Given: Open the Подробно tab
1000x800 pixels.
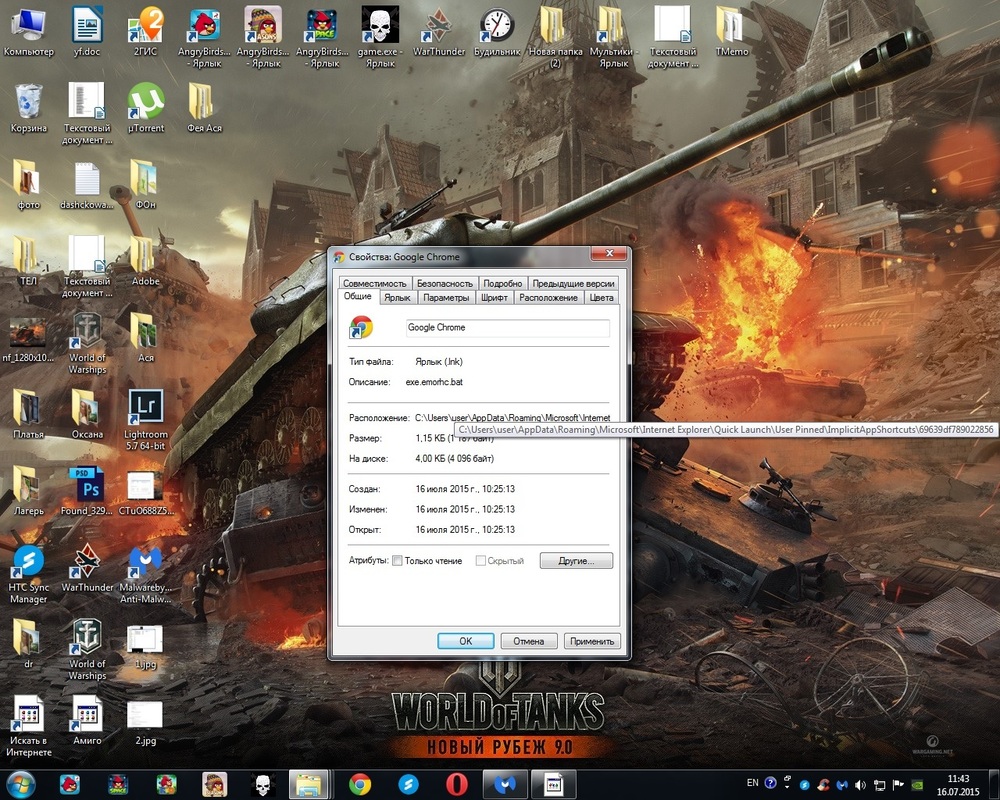Looking at the screenshot, I should (503, 283).
